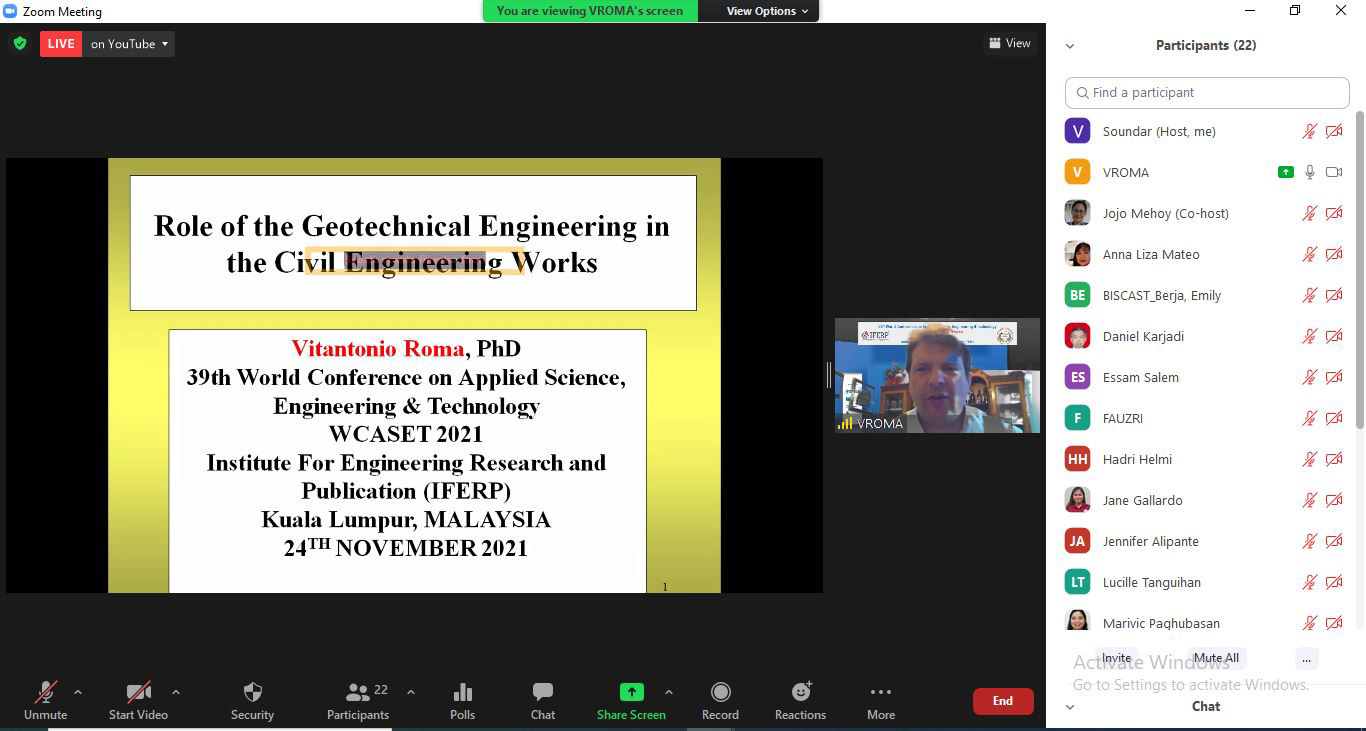Click the shared slide title text
This screenshot has height=731, width=1366.
[412, 243]
